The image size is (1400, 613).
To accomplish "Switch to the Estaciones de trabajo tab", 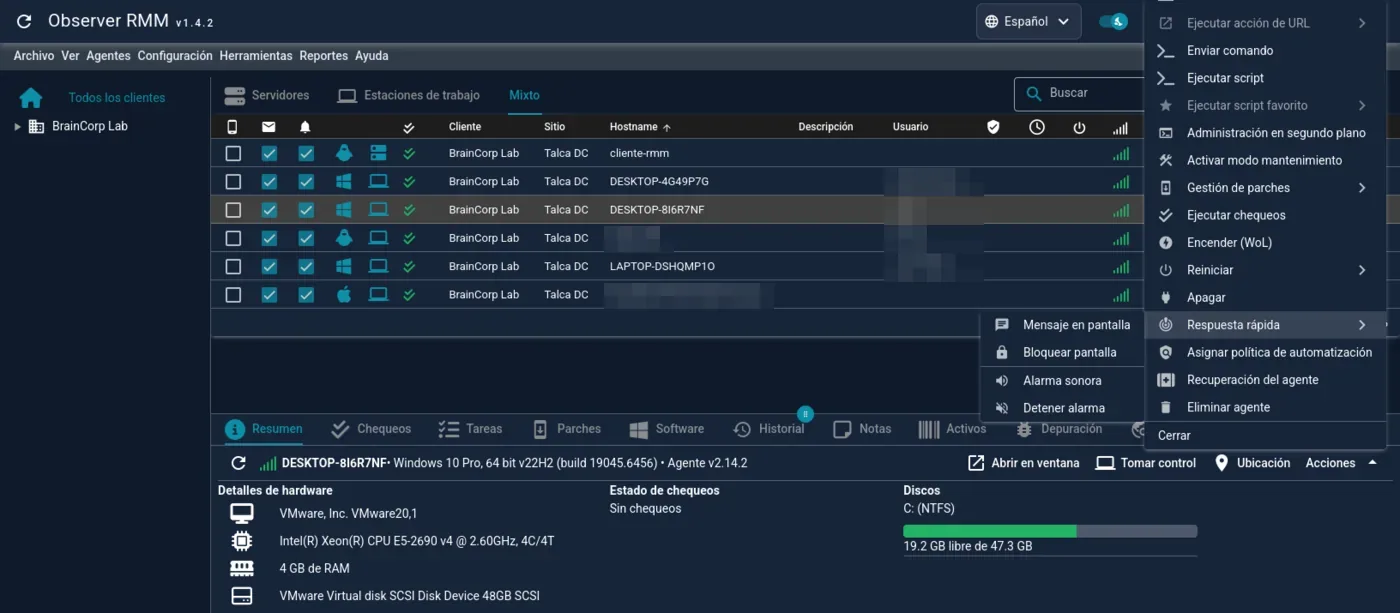I will click(408, 95).
